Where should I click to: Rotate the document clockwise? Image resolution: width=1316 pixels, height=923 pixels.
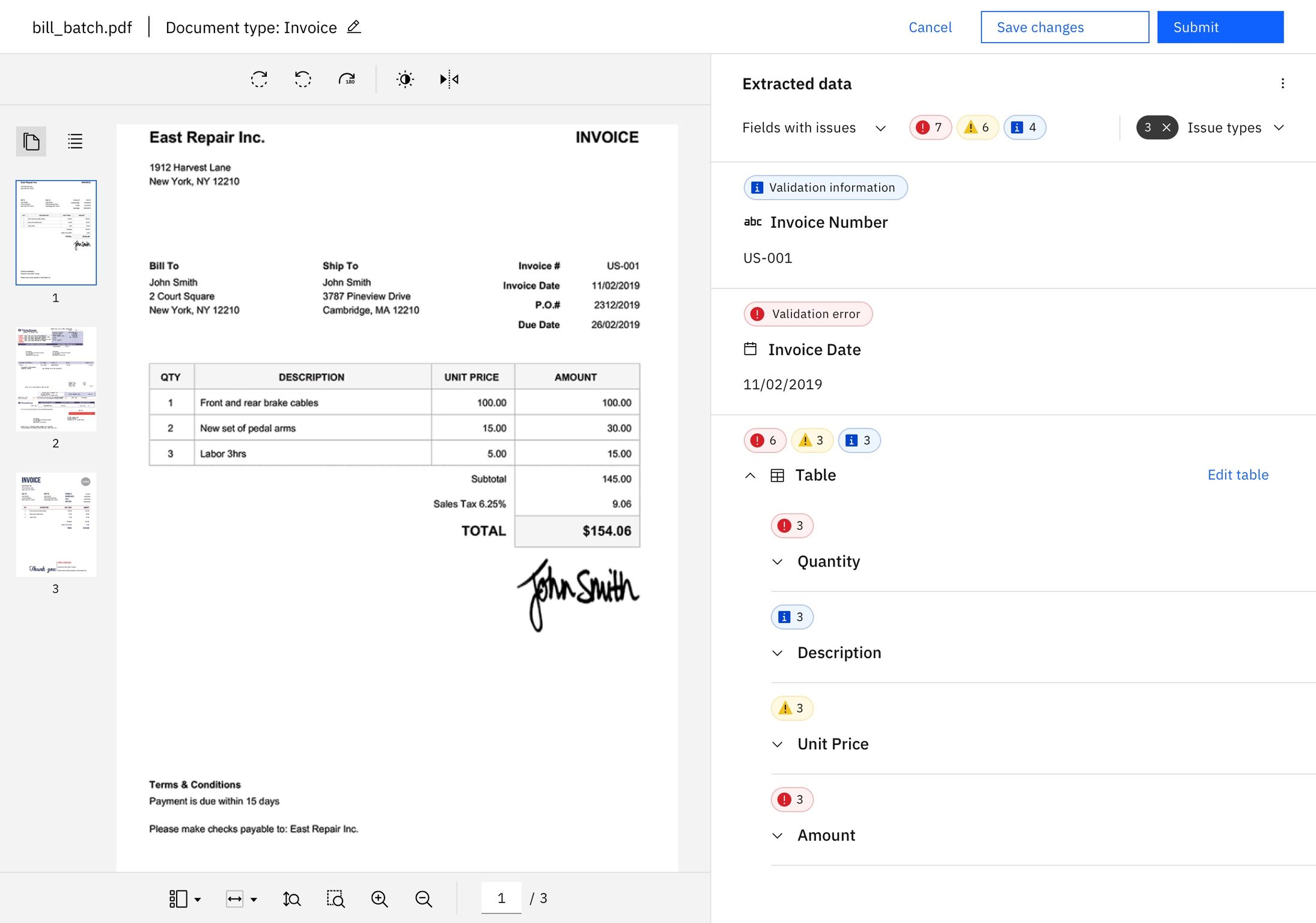pyautogui.click(x=258, y=79)
